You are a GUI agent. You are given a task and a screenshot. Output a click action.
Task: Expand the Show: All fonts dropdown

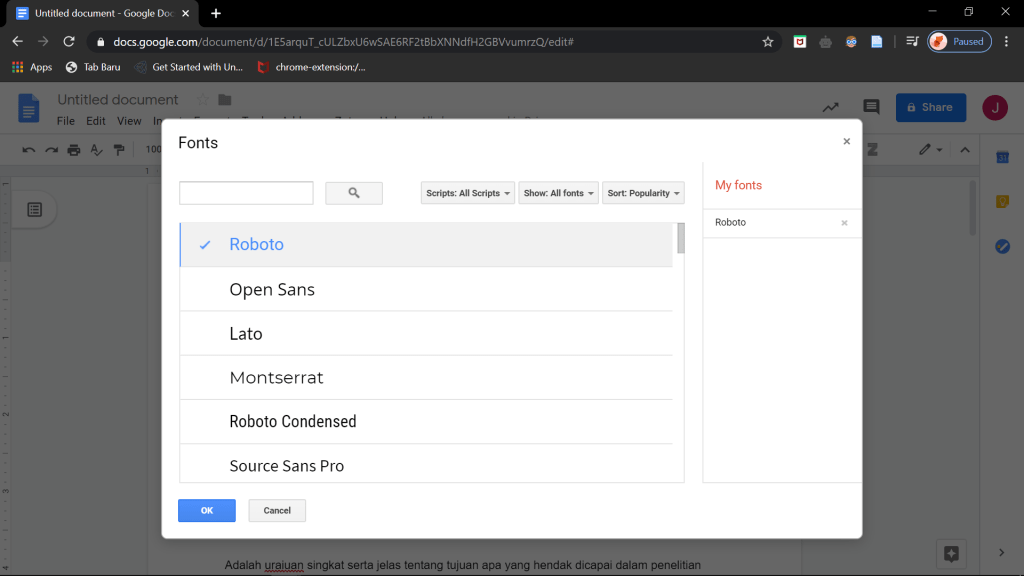point(558,193)
